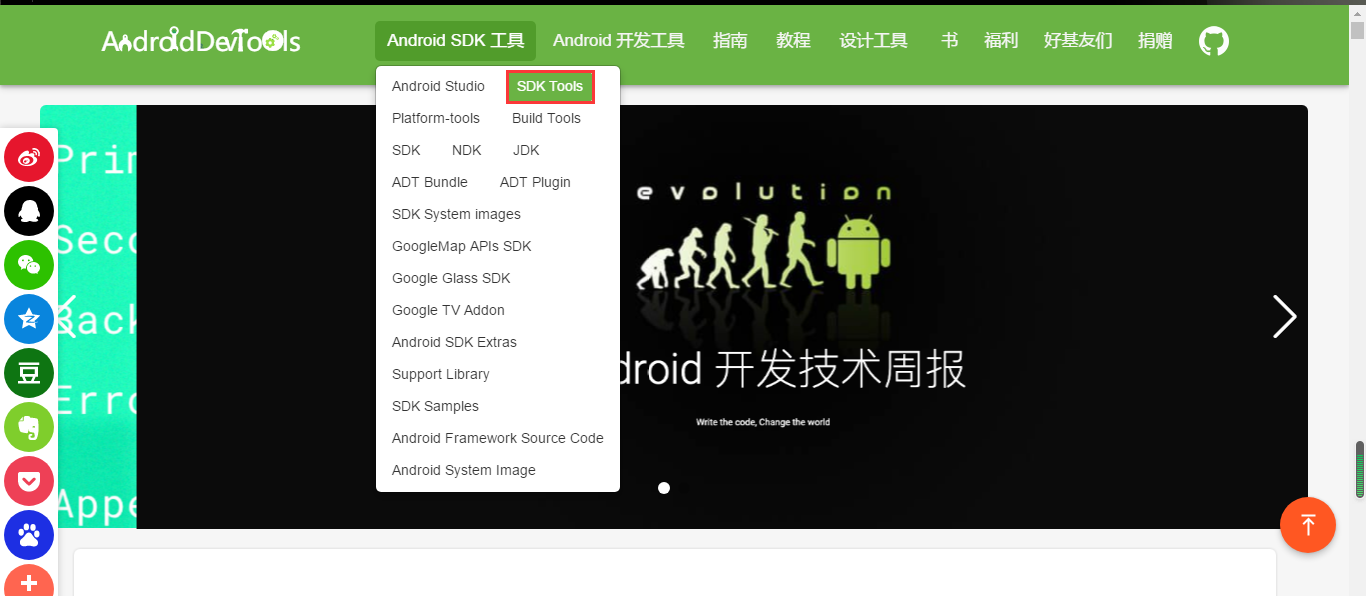Viewport: 1366px width, 596px height.
Task: Open the 教程 menu item
Action: coord(793,40)
